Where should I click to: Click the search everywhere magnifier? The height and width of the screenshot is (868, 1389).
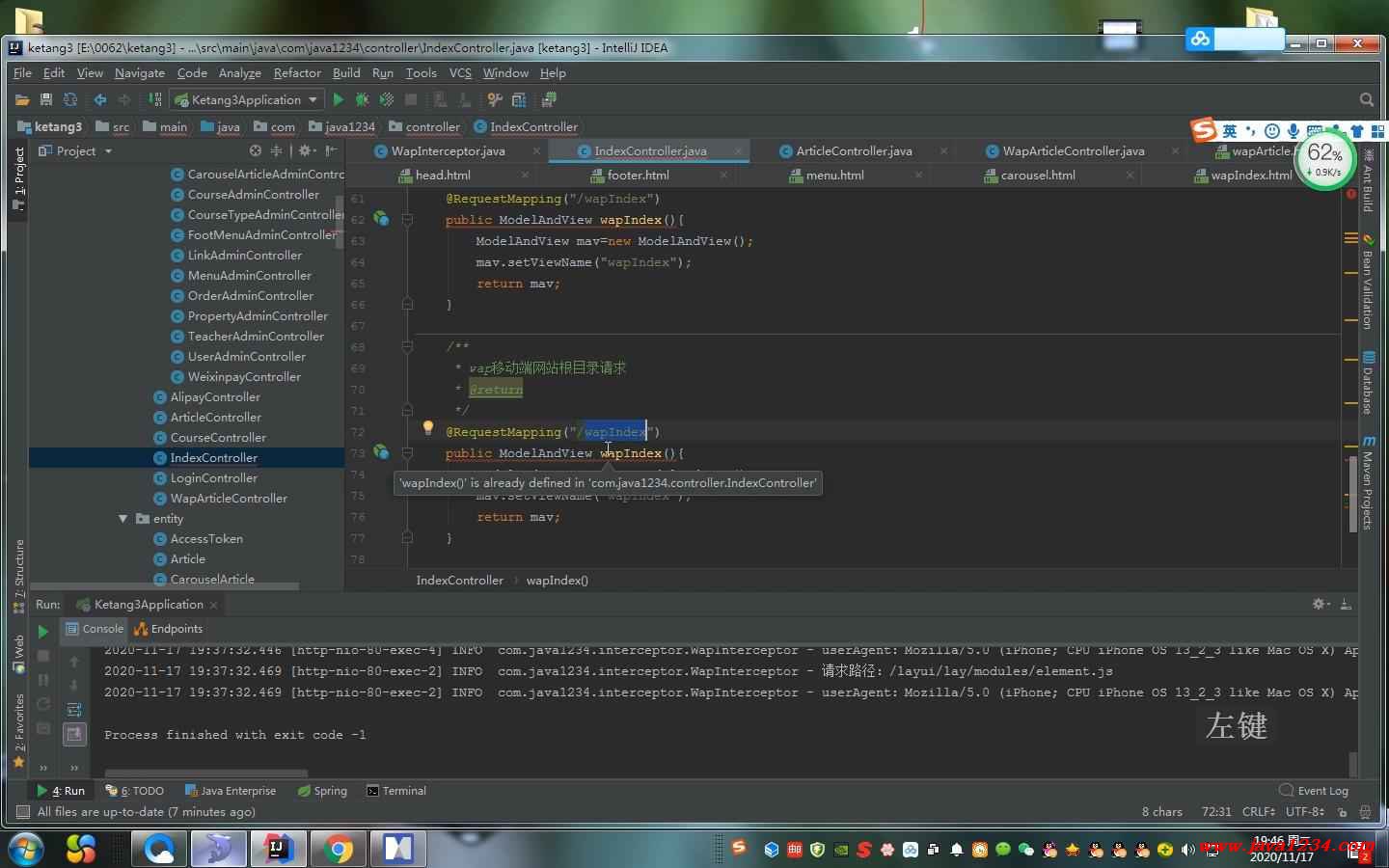click(1366, 99)
